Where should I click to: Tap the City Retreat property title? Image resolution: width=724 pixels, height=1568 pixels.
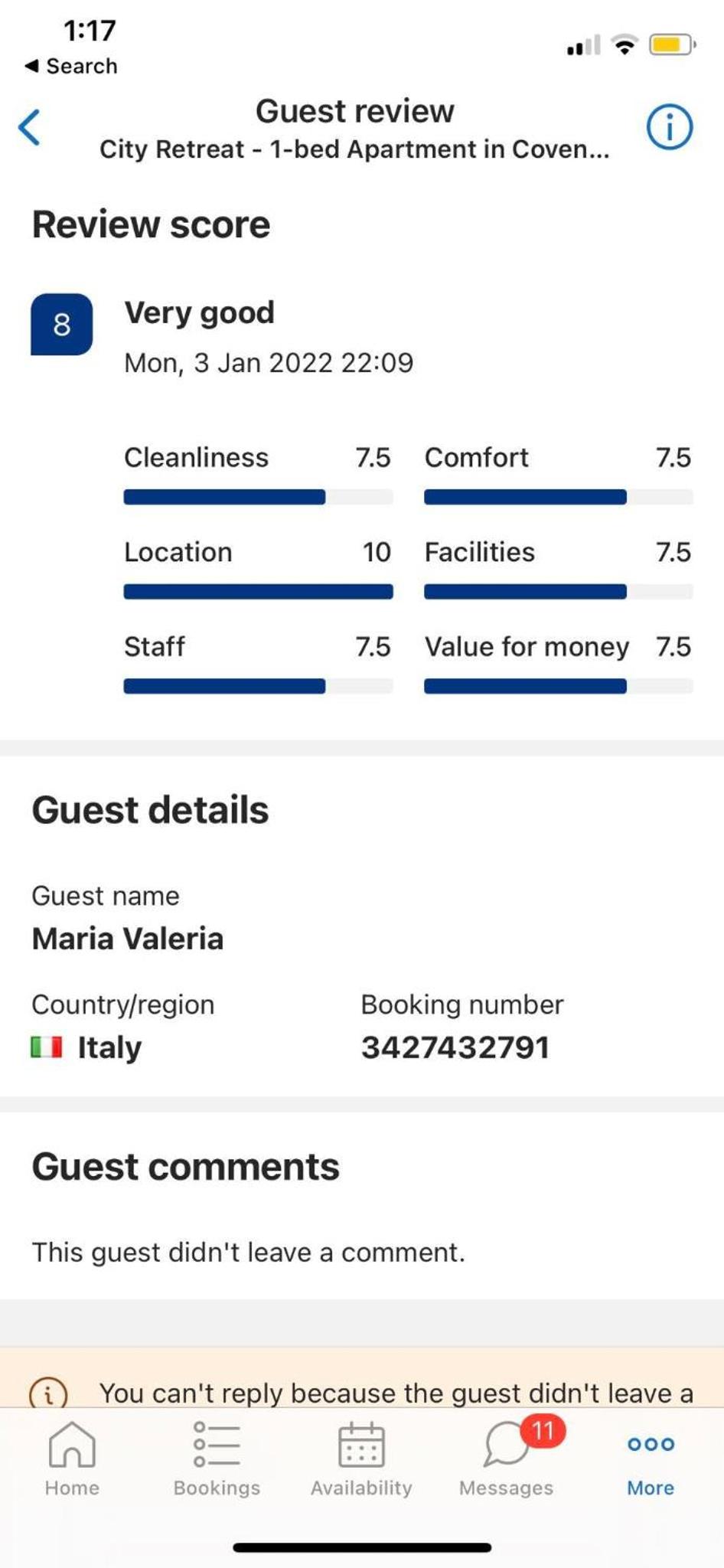tap(354, 149)
